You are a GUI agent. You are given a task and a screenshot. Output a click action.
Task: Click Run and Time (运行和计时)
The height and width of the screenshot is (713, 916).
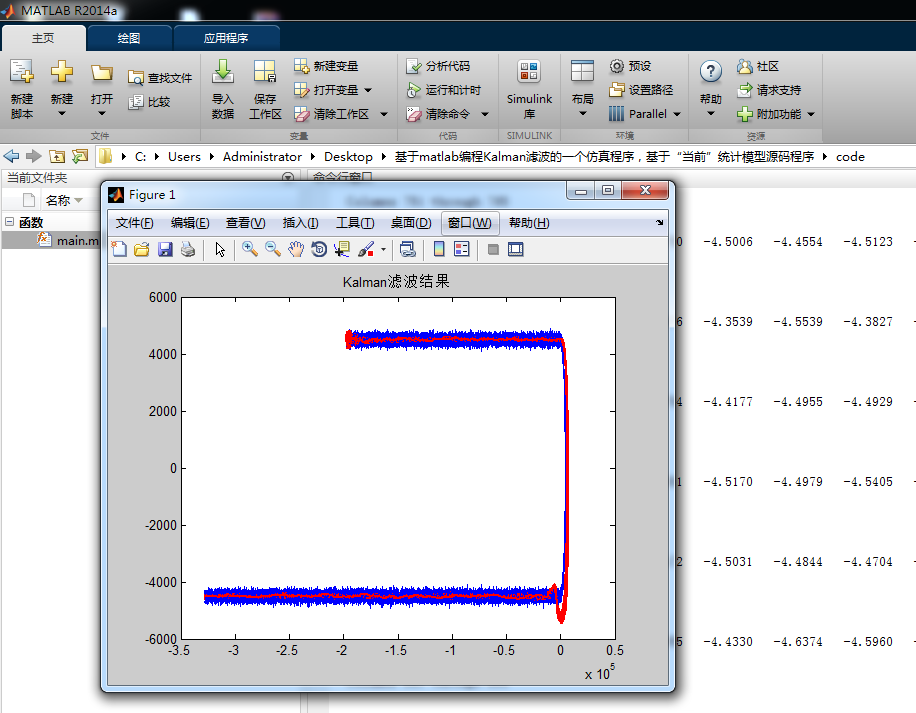click(443, 90)
